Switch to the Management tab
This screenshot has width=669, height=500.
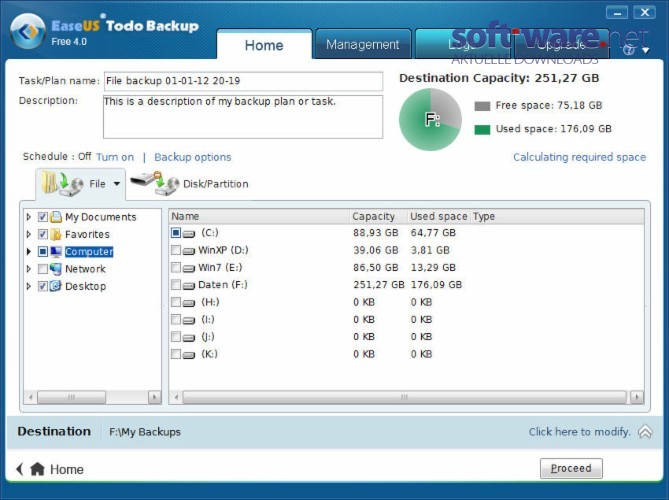point(363,44)
